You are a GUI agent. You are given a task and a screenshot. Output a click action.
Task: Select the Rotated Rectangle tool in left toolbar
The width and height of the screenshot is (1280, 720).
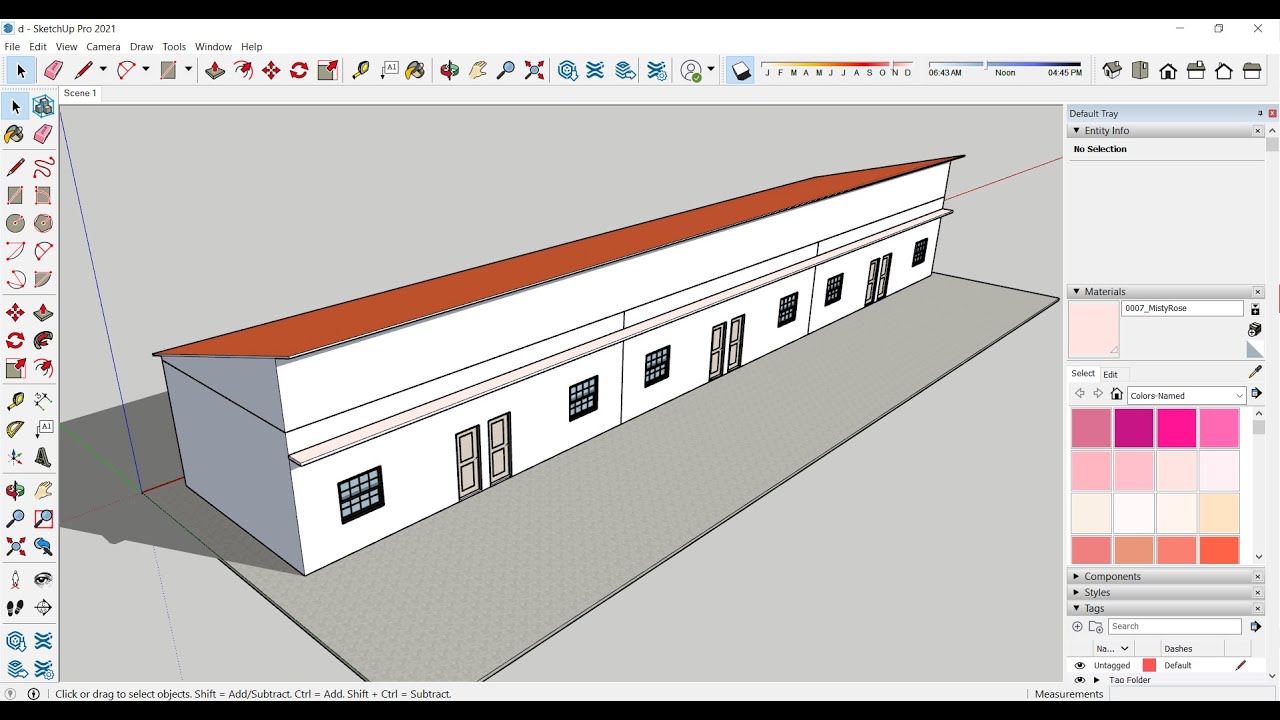[x=43, y=195]
